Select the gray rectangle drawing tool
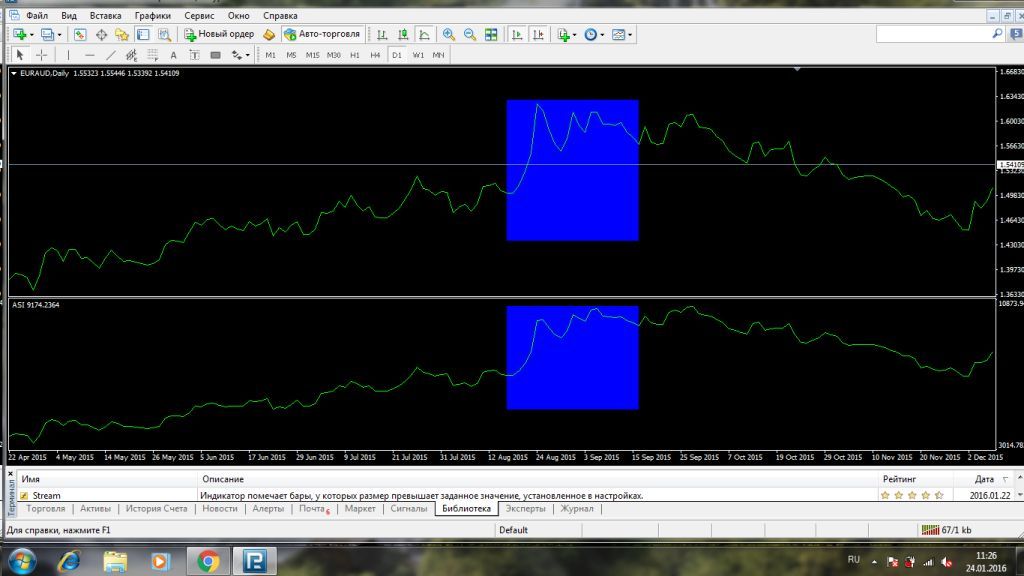 216,55
